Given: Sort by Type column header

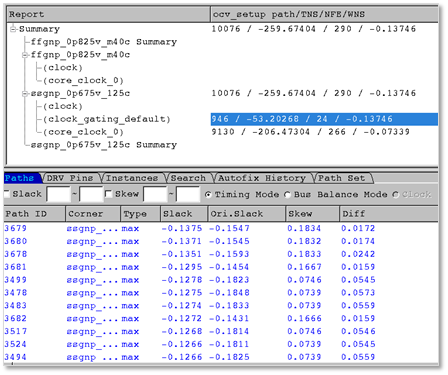Looking at the screenshot, I should pyautogui.click(x=141, y=214).
